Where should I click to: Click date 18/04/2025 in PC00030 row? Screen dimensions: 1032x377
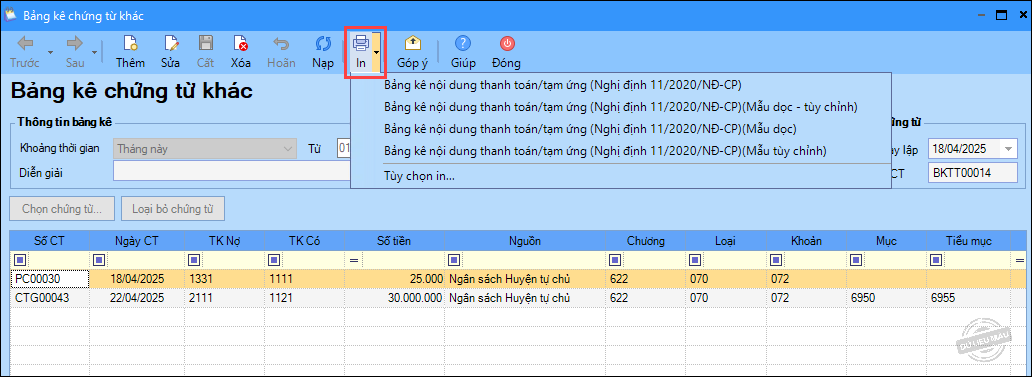click(137, 279)
